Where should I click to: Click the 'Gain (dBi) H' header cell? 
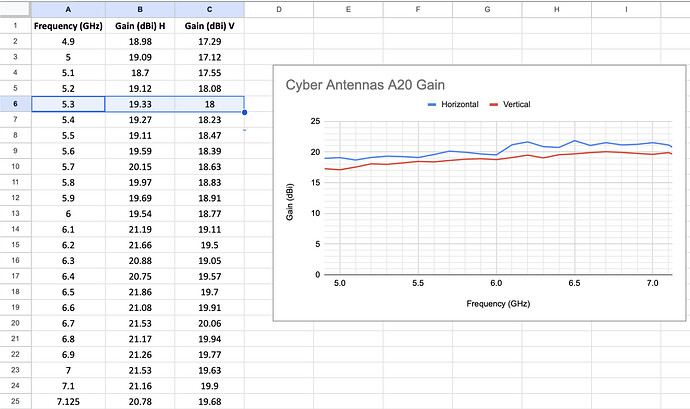pos(140,26)
